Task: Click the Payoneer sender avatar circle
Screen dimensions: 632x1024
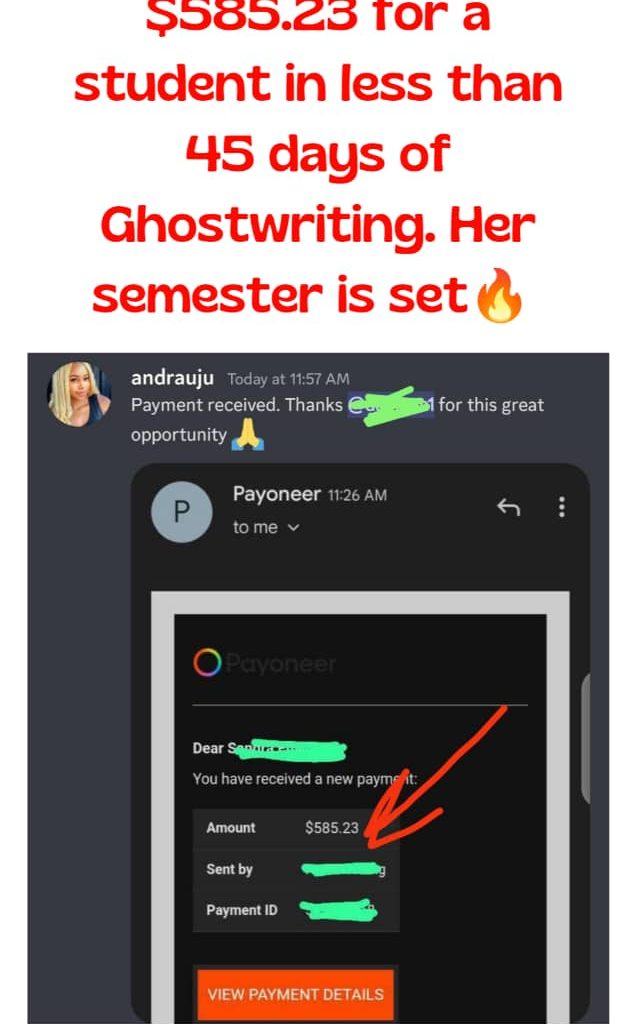Action: point(182,511)
